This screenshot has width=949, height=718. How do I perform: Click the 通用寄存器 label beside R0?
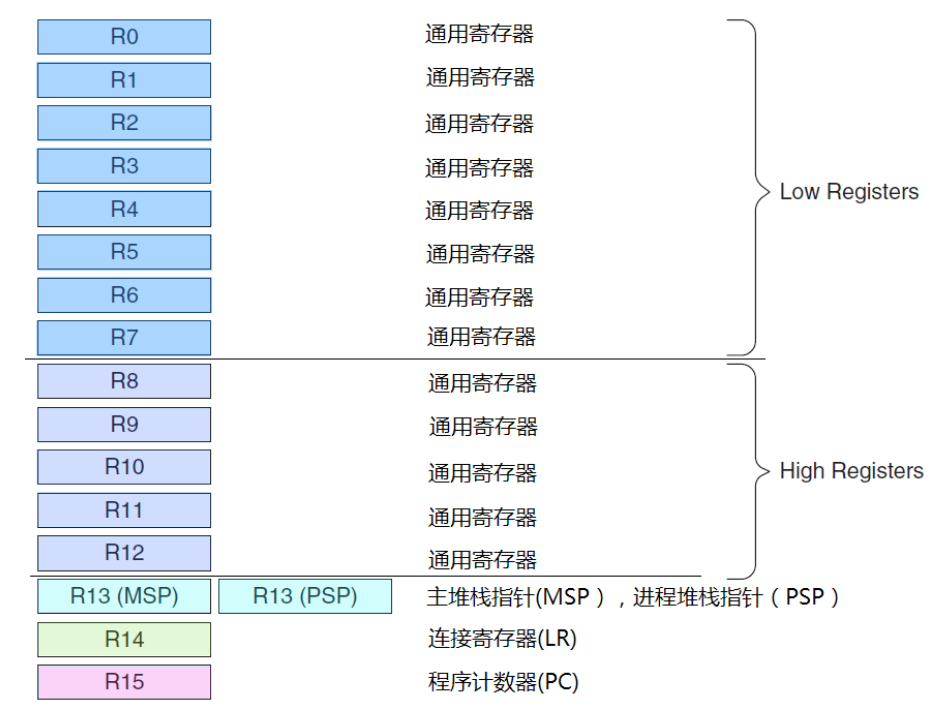pos(479,34)
